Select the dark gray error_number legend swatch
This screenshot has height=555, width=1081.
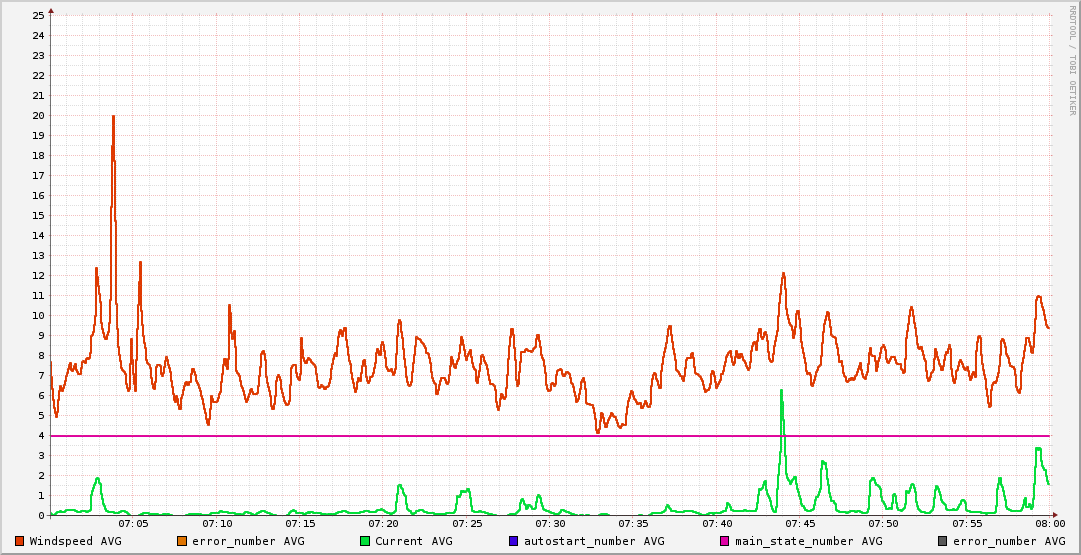942,541
